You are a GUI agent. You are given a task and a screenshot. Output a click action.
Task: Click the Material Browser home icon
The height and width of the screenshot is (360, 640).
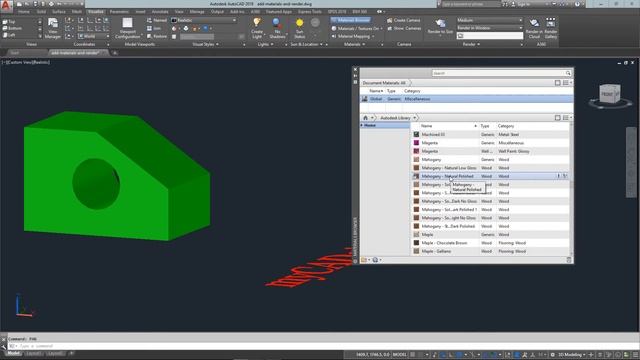tap(365, 118)
